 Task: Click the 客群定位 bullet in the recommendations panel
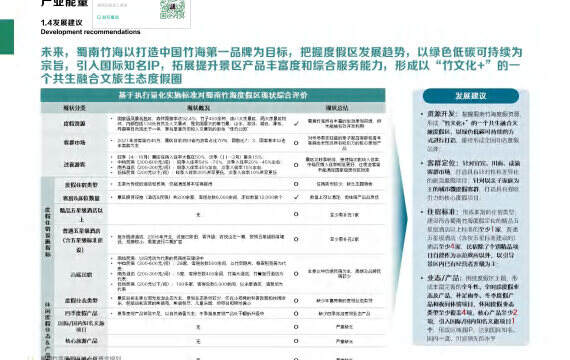click(441, 163)
